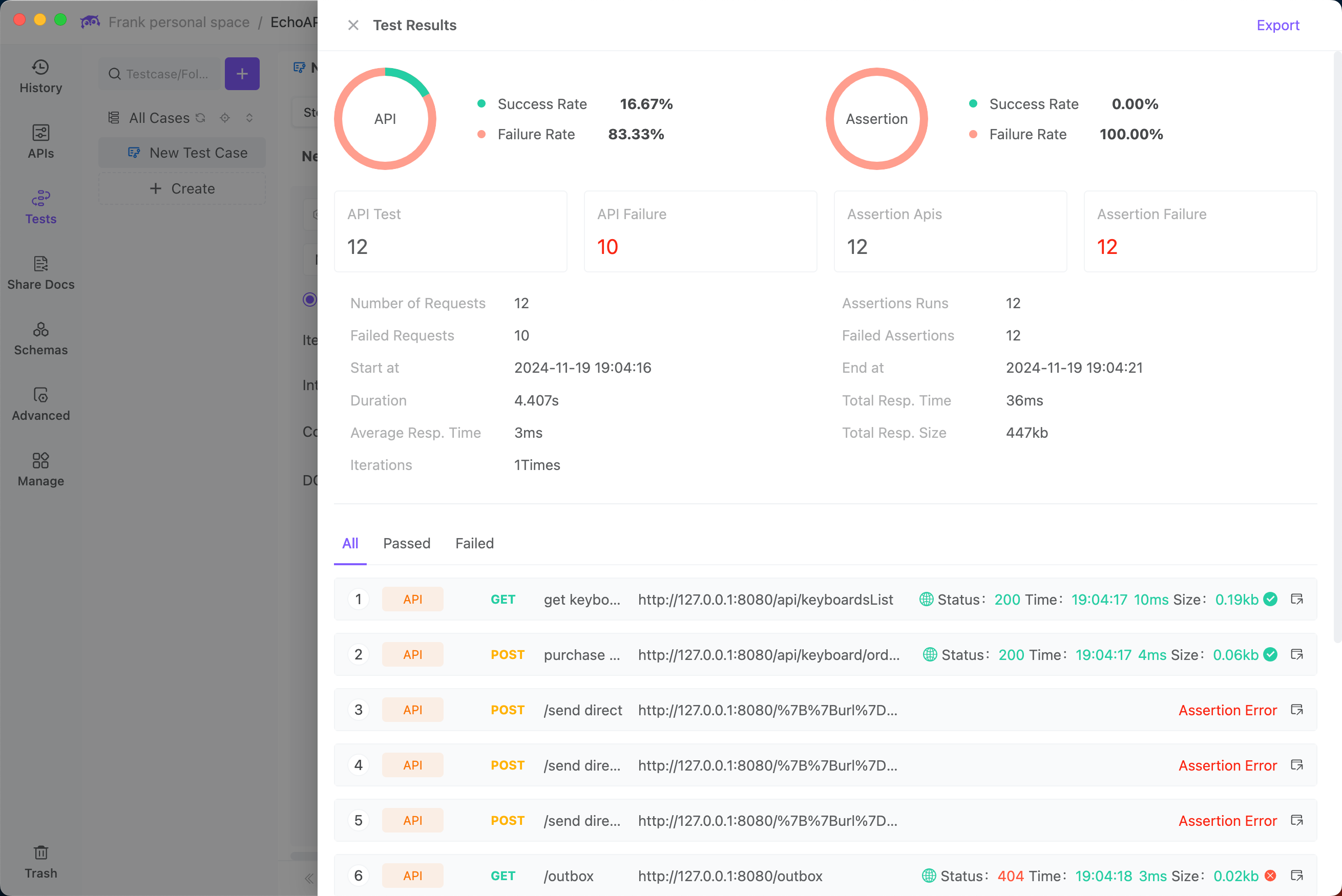Open the Trash

pyautogui.click(x=40, y=863)
